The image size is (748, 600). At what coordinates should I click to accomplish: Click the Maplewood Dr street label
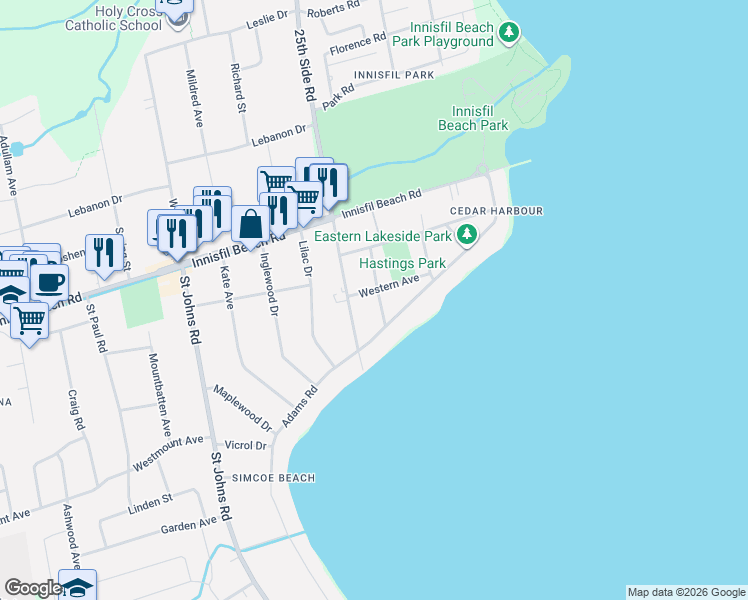242,408
